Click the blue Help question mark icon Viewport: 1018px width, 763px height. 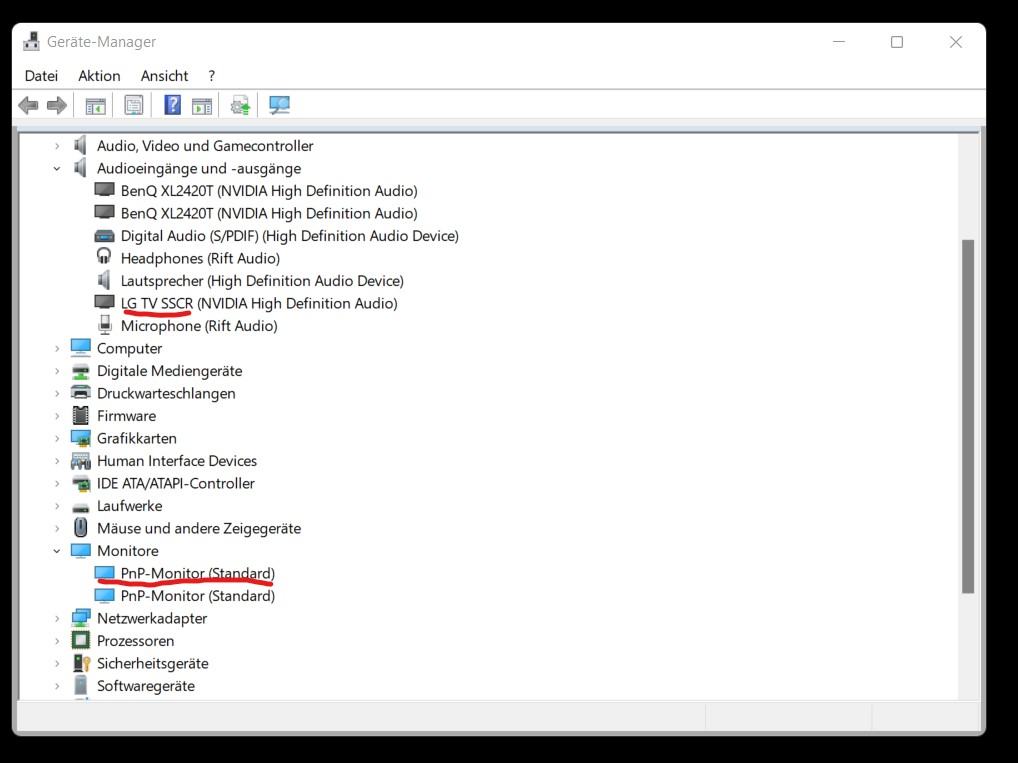point(172,105)
